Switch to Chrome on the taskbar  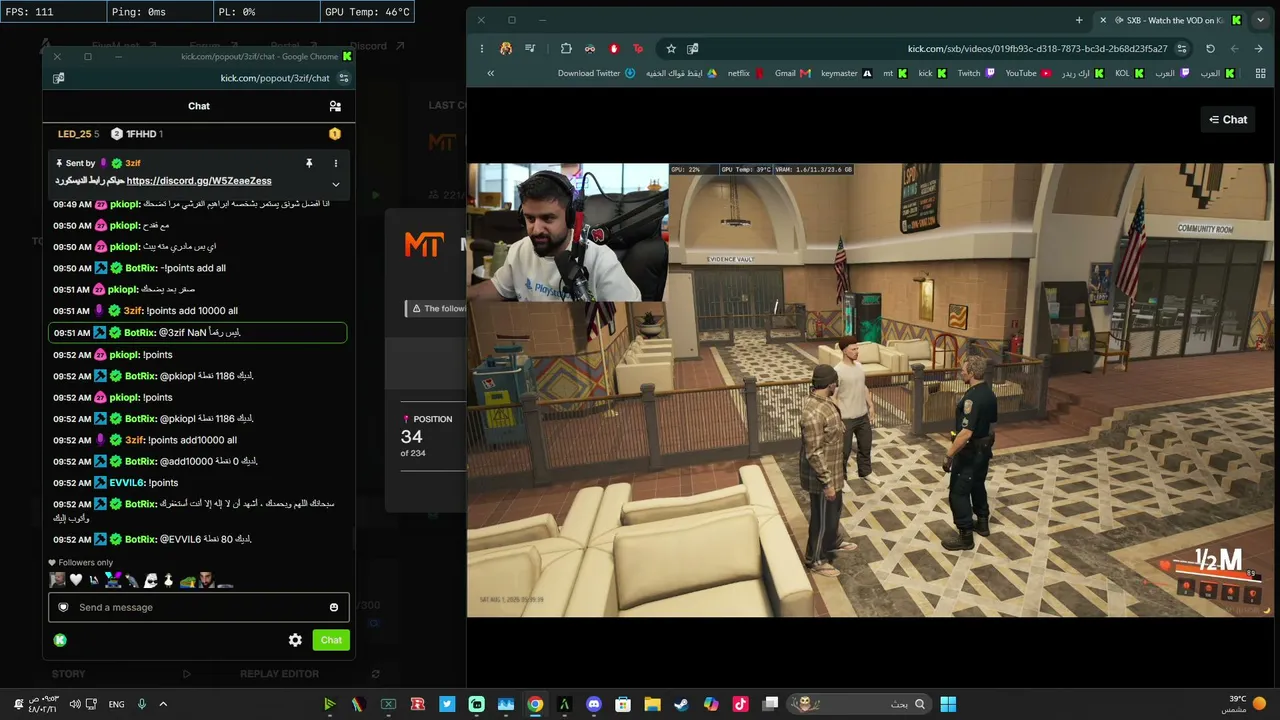535,704
